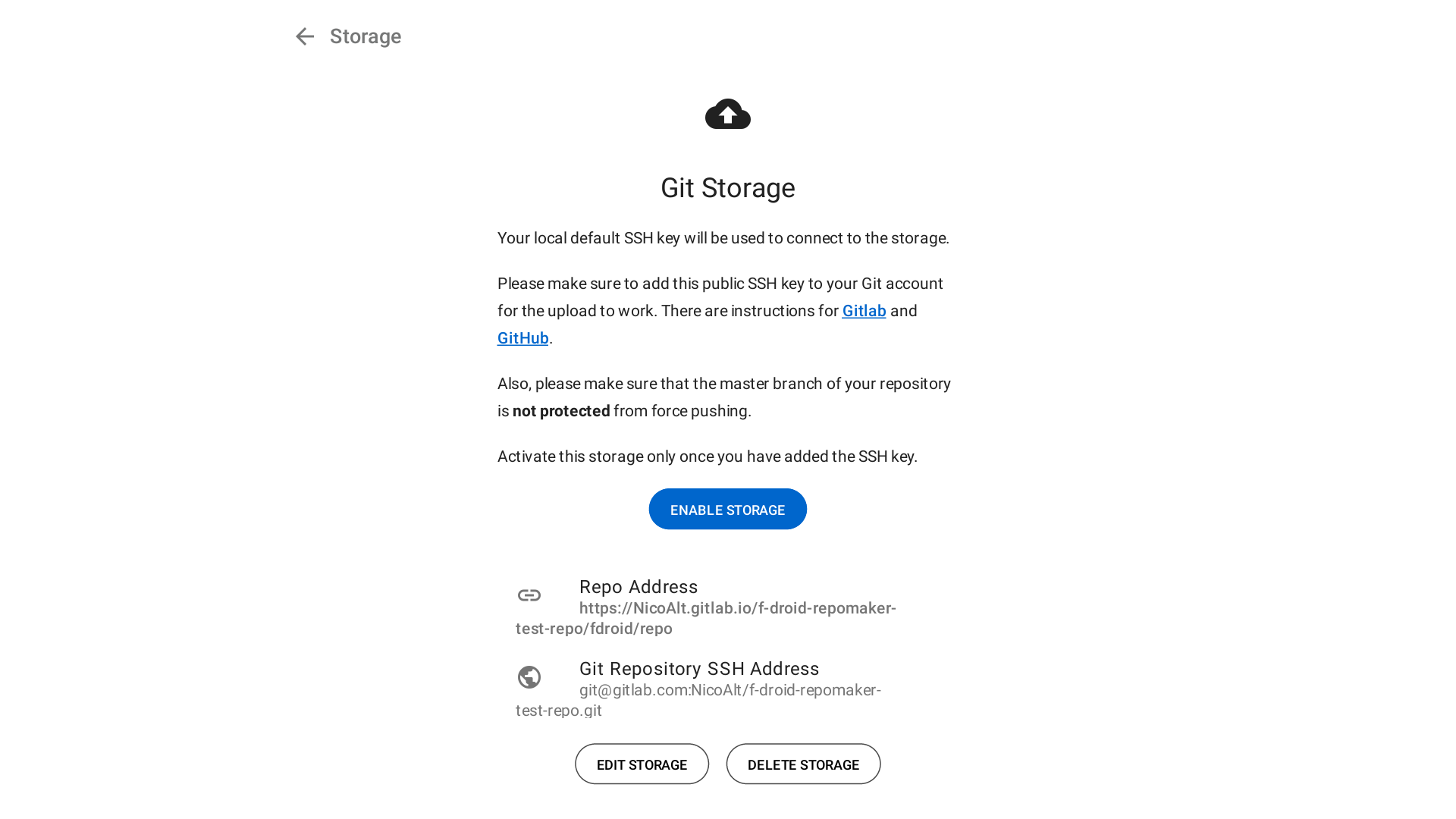Viewport: 1456px width, 819px height.
Task: Click the 'Also, please make sure' paragraph
Action: (x=723, y=384)
